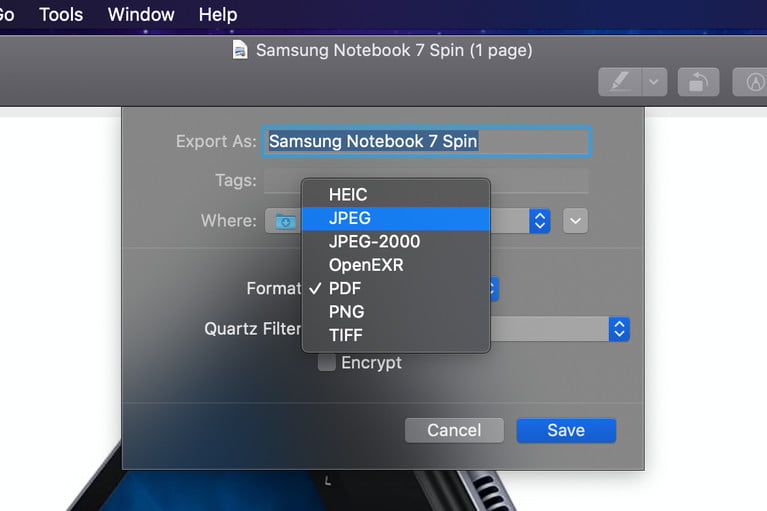Click the highlight pen icon in toolbar
The width and height of the screenshot is (767, 511).
620,82
